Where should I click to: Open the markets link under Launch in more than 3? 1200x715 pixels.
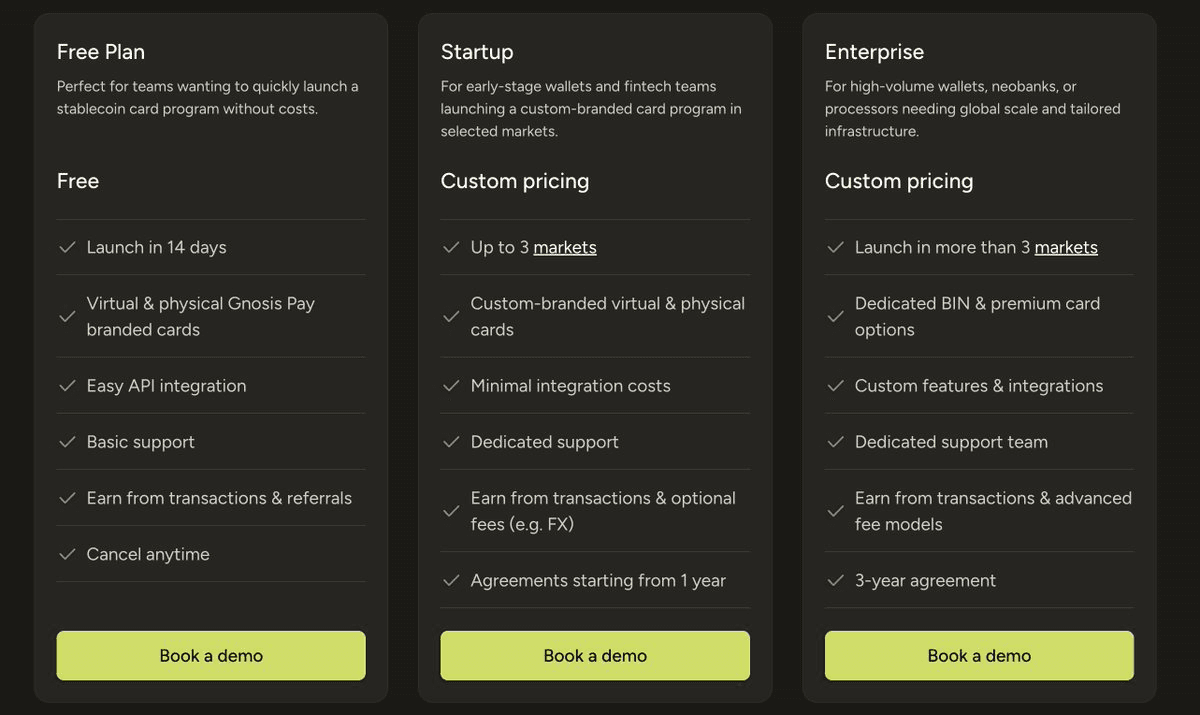(1066, 248)
